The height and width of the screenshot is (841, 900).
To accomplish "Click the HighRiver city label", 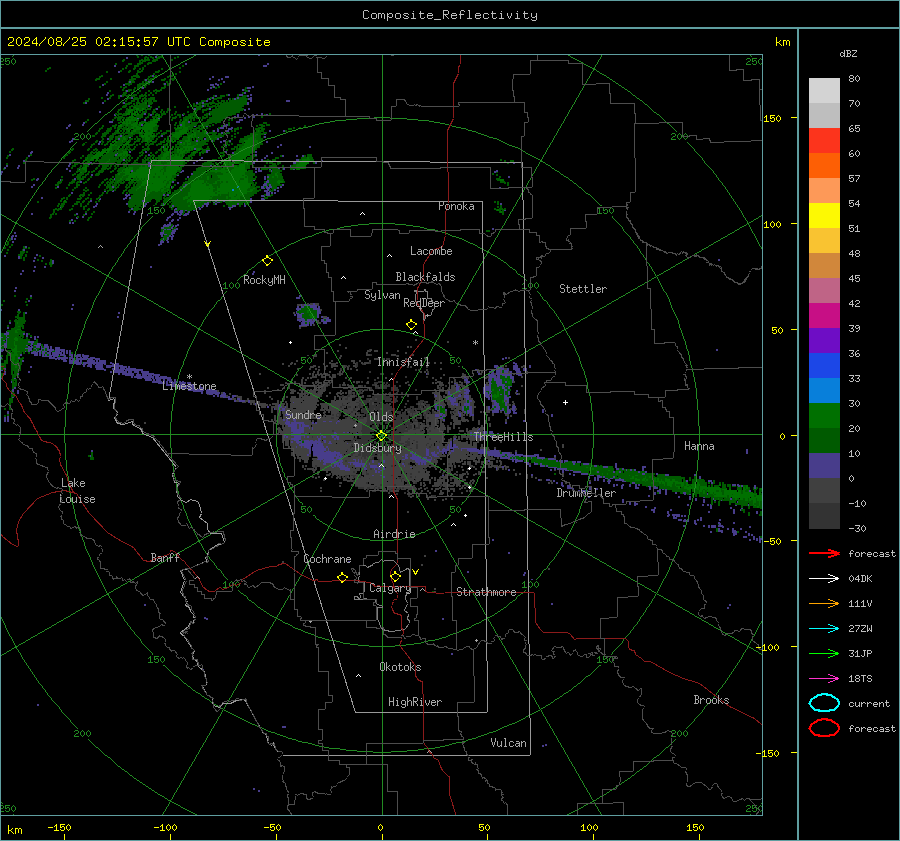I will click(415, 702).
